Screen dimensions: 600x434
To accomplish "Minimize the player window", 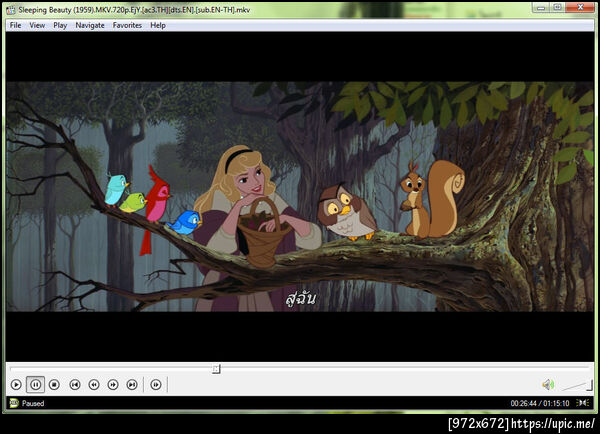I will 541,7.
